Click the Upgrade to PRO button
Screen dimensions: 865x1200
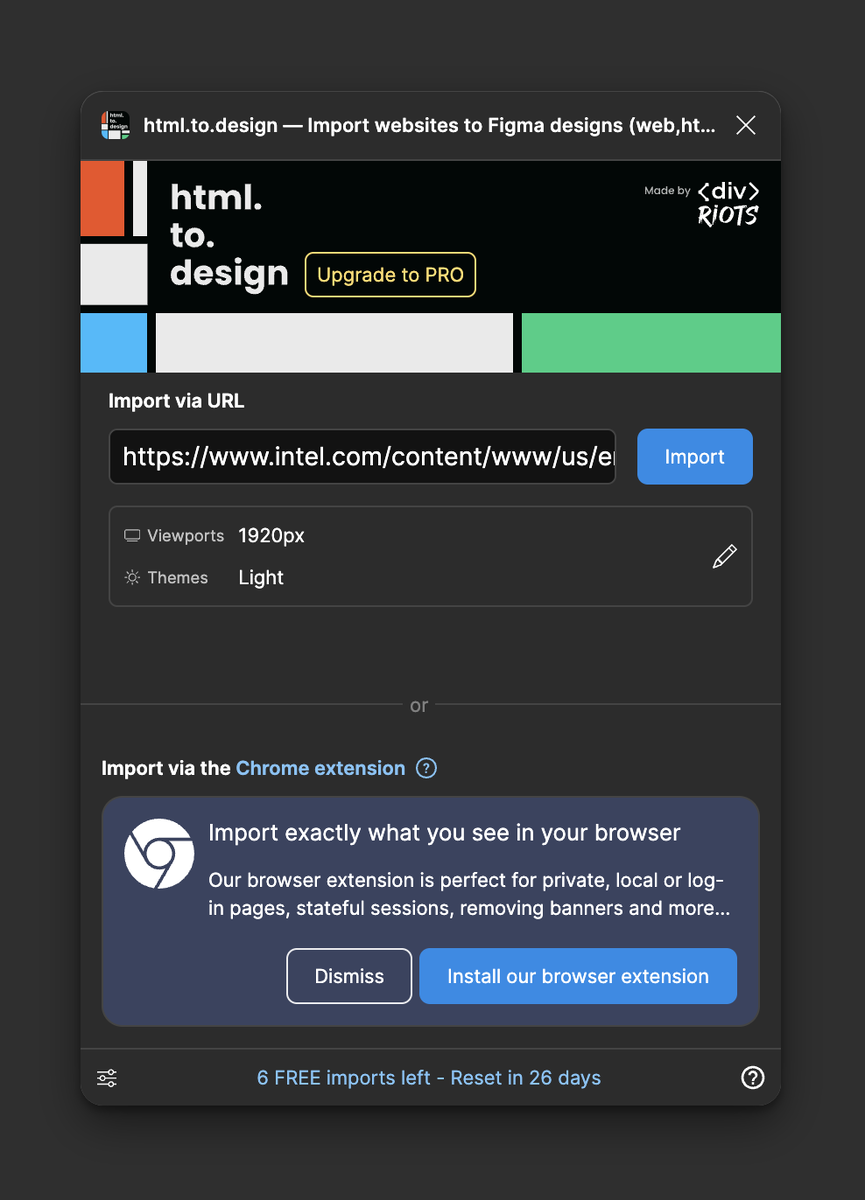[390, 275]
